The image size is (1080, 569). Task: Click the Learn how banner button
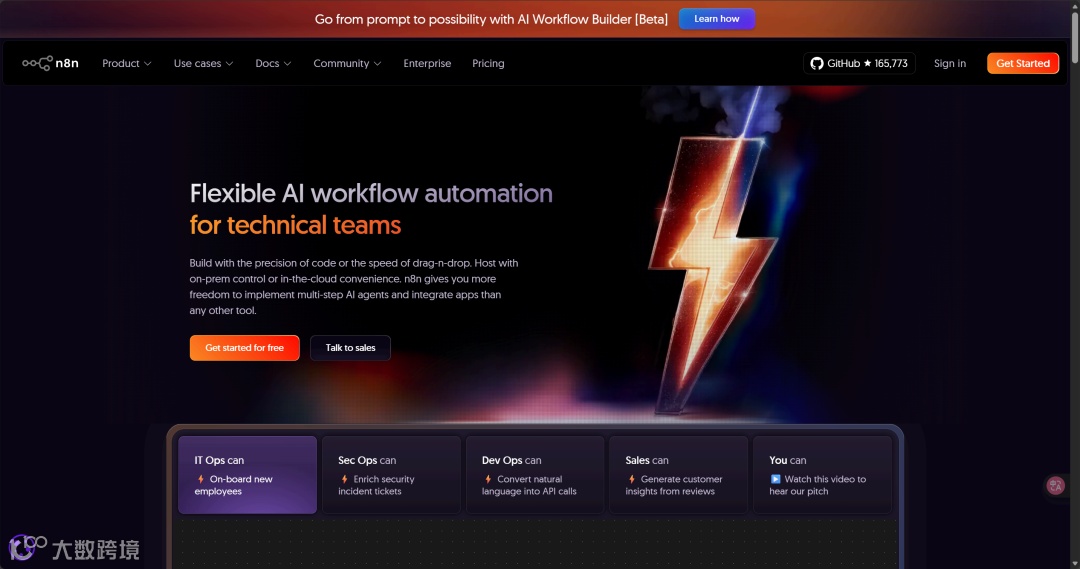click(716, 19)
